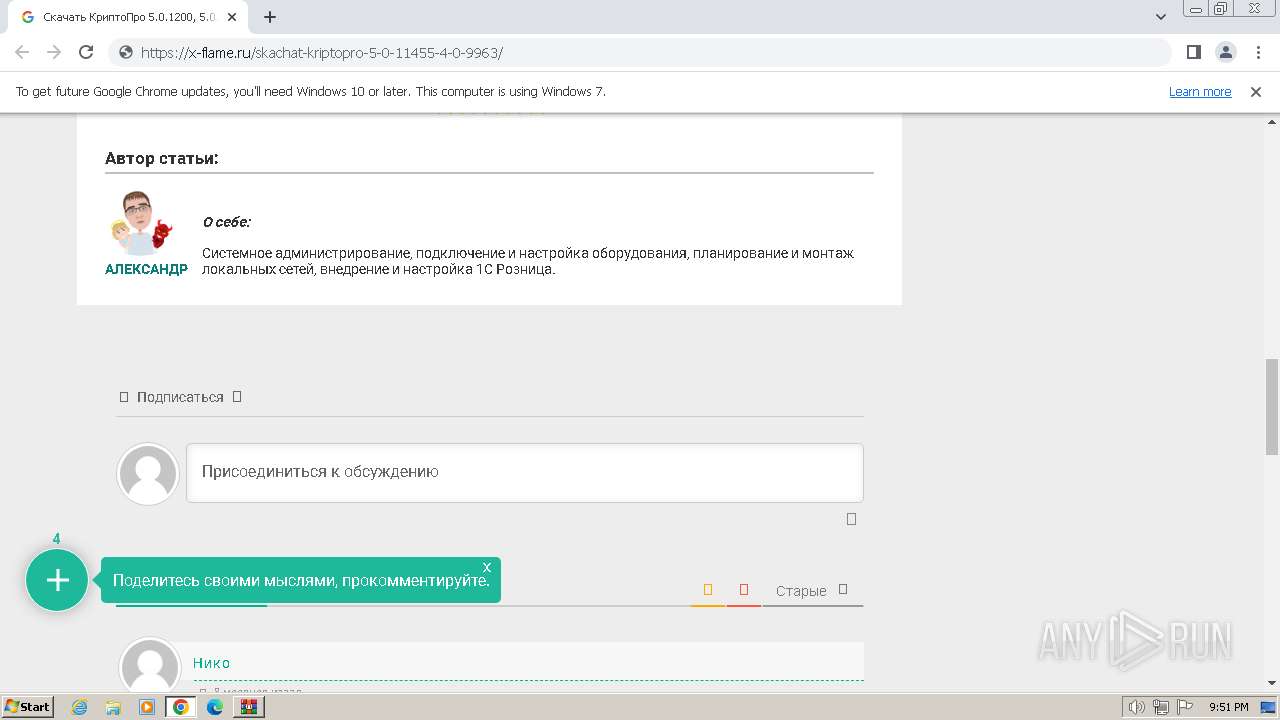Screen dimensions: 1280x720
Task: Switch to Chrome taskbar button
Action: 181,707
